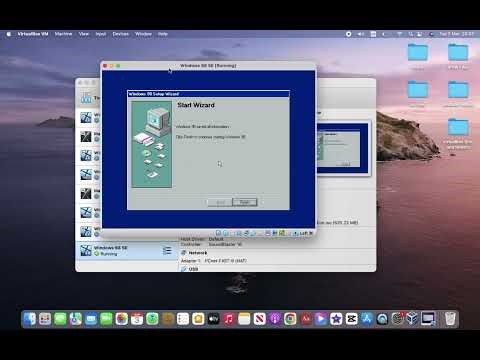Click the Windows 98 Setup Wizard title bar
The height and width of the screenshot is (360, 480).
coord(209,94)
